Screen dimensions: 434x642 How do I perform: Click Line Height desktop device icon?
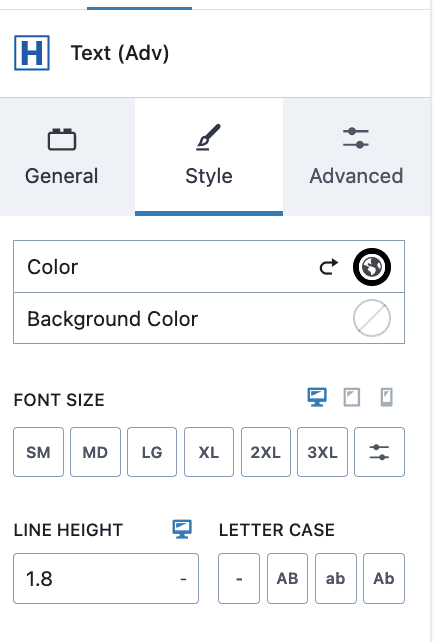(x=182, y=529)
